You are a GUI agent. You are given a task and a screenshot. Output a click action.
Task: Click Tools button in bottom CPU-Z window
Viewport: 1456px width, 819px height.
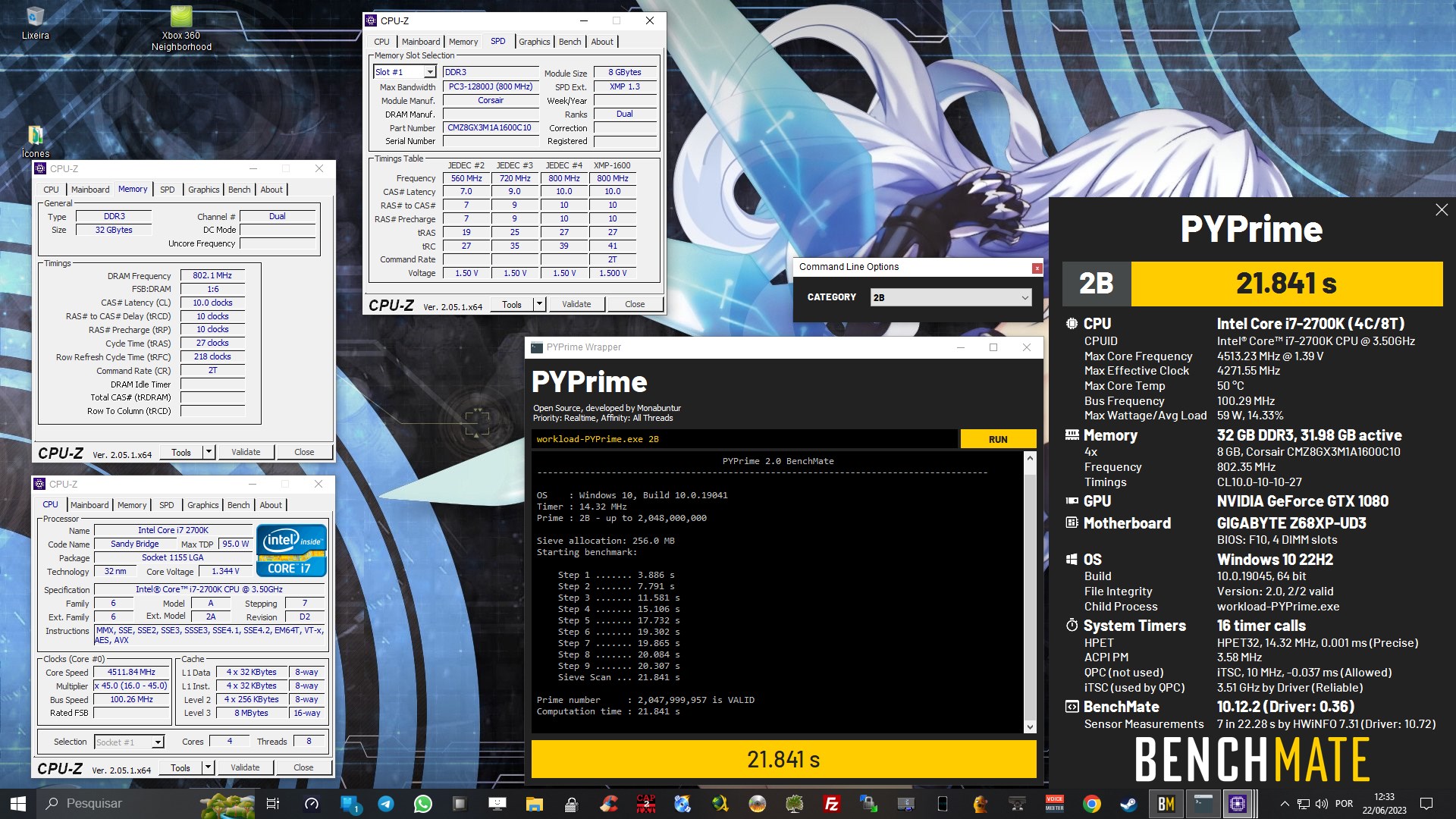point(180,767)
